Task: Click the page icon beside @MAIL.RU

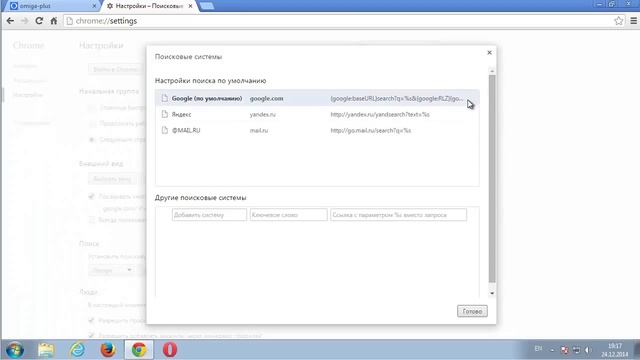Action: [164, 130]
